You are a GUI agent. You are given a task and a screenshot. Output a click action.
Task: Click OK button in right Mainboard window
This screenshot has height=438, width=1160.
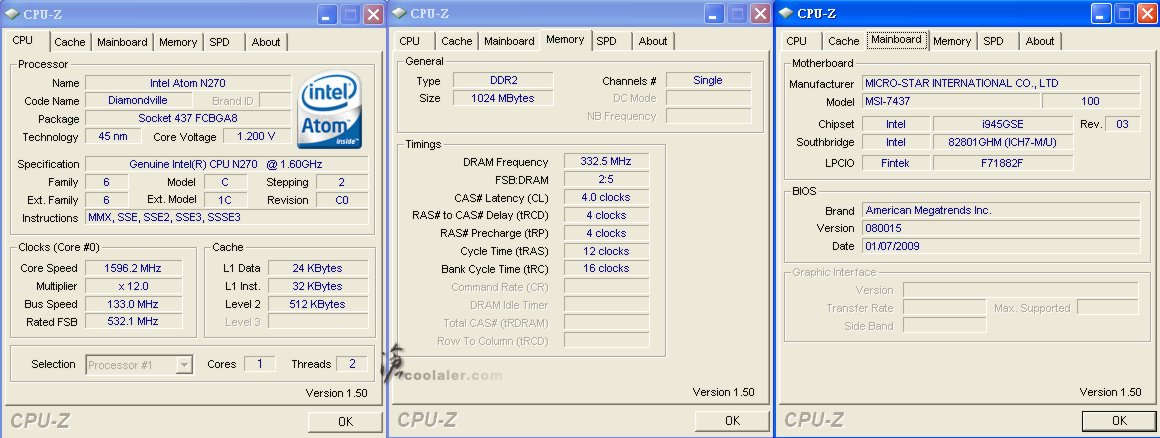[1119, 420]
